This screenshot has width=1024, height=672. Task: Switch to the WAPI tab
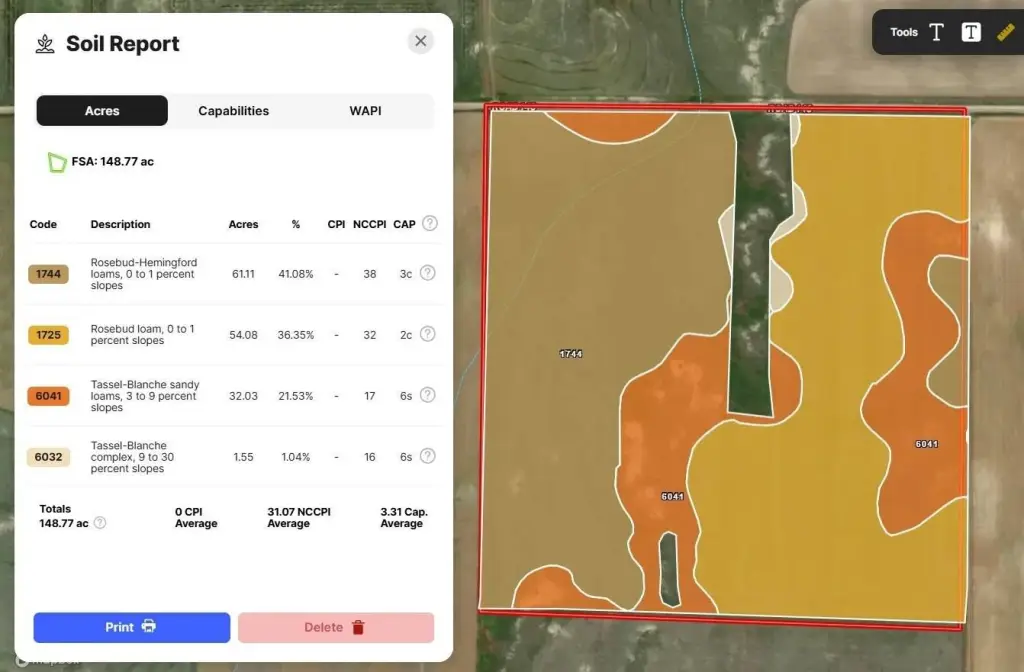(x=365, y=111)
